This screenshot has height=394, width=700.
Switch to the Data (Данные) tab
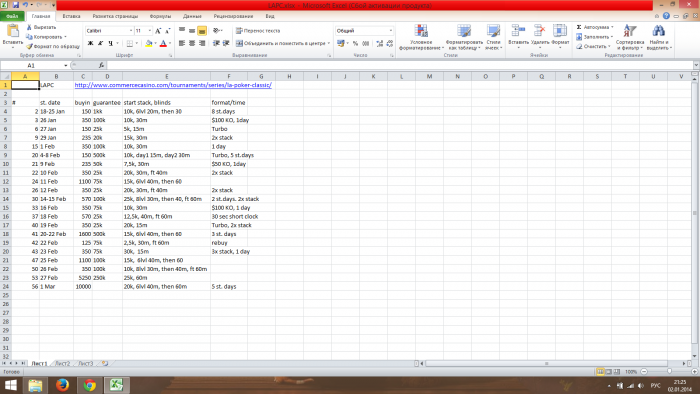pyautogui.click(x=192, y=16)
